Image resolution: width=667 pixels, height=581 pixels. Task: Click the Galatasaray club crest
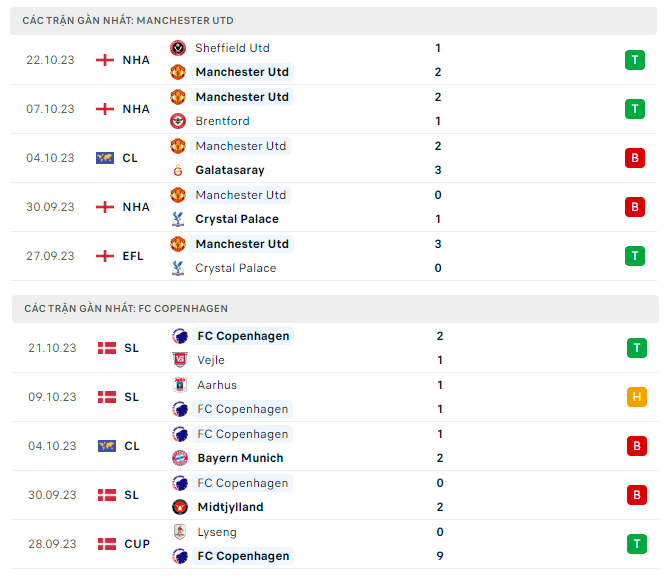[x=178, y=170]
